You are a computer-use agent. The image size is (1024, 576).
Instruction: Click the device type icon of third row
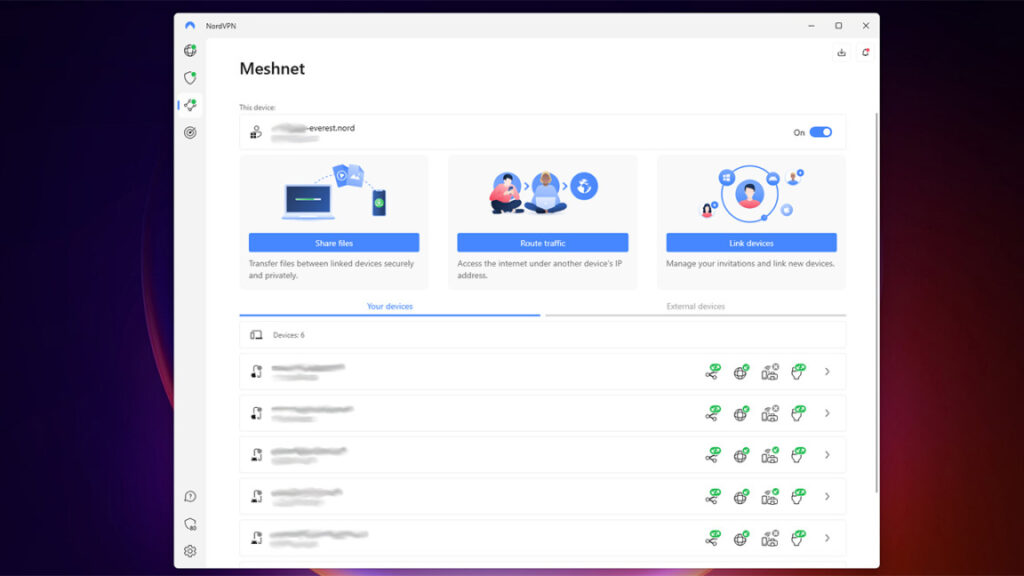257,455
